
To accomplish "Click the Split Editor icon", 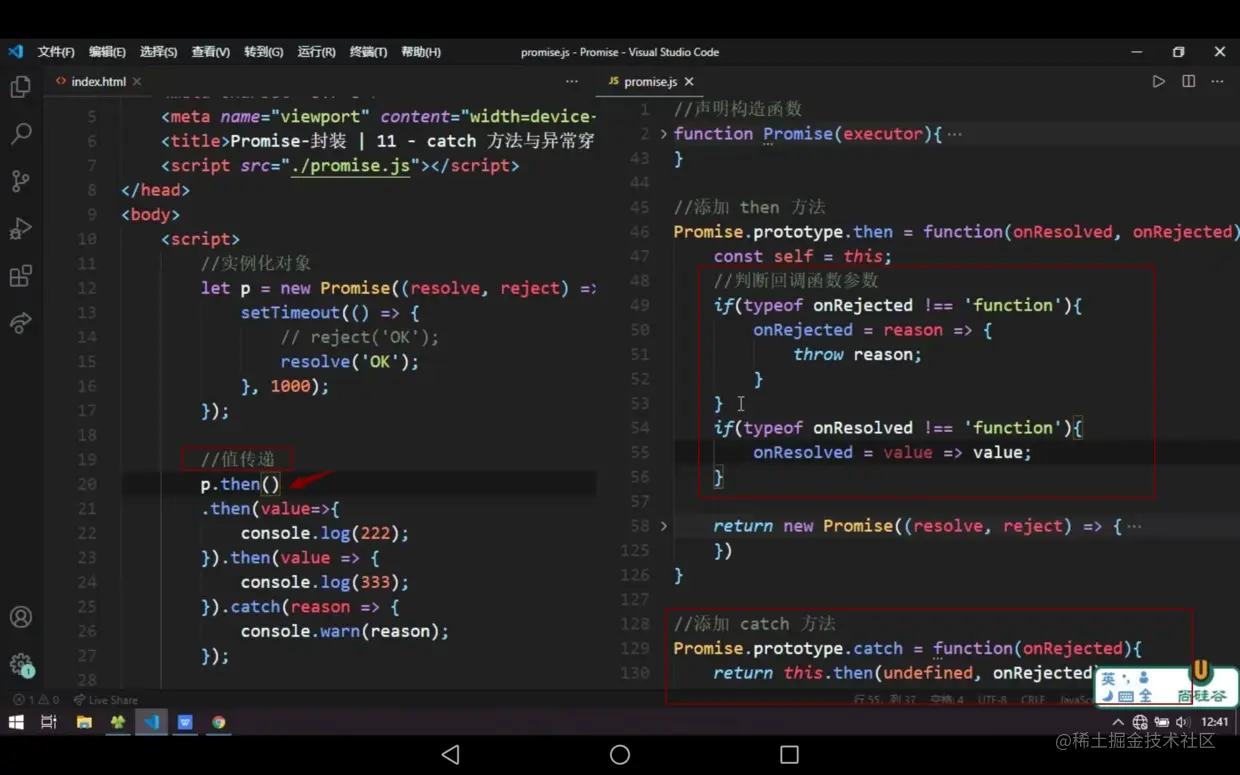I will pos(1188,81).
